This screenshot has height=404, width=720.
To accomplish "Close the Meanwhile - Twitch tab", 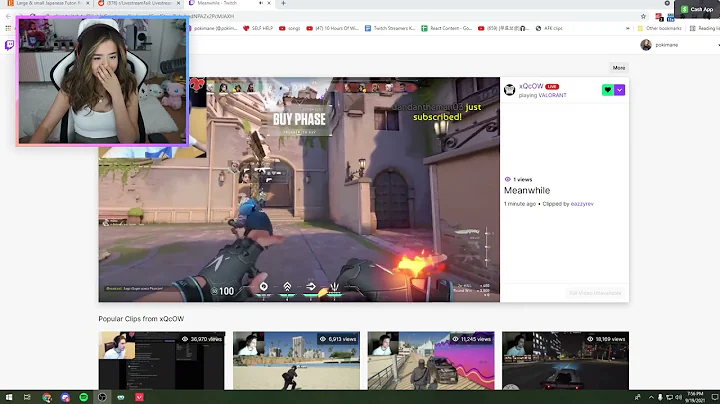I will (x=269, y=3).
